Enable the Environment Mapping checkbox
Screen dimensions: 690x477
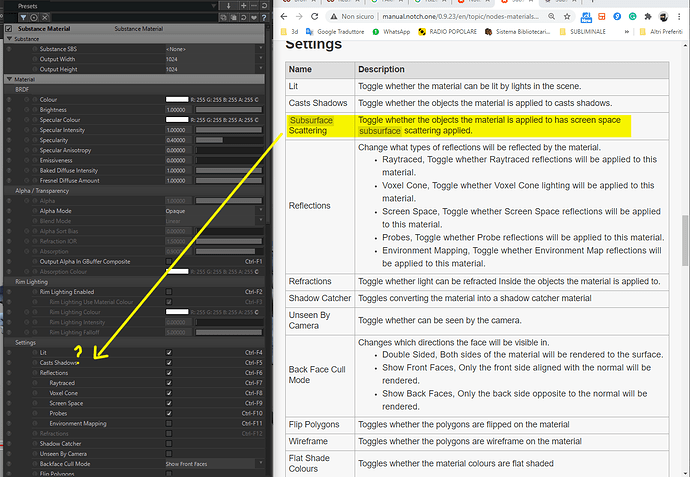point(169,423)
